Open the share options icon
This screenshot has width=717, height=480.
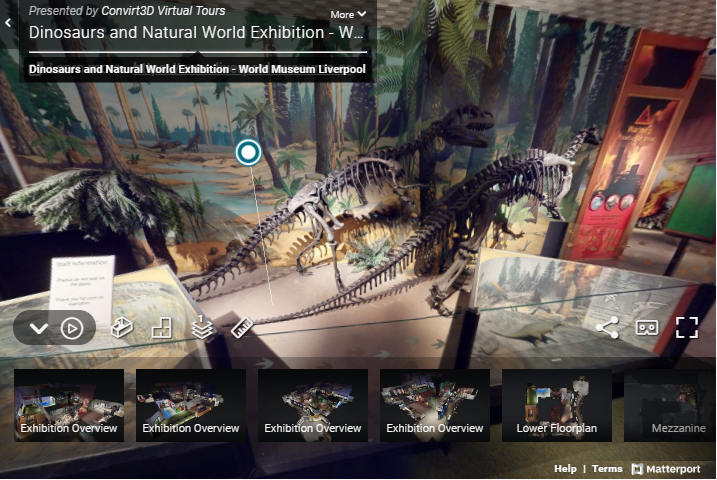click(x=606, y=327)
